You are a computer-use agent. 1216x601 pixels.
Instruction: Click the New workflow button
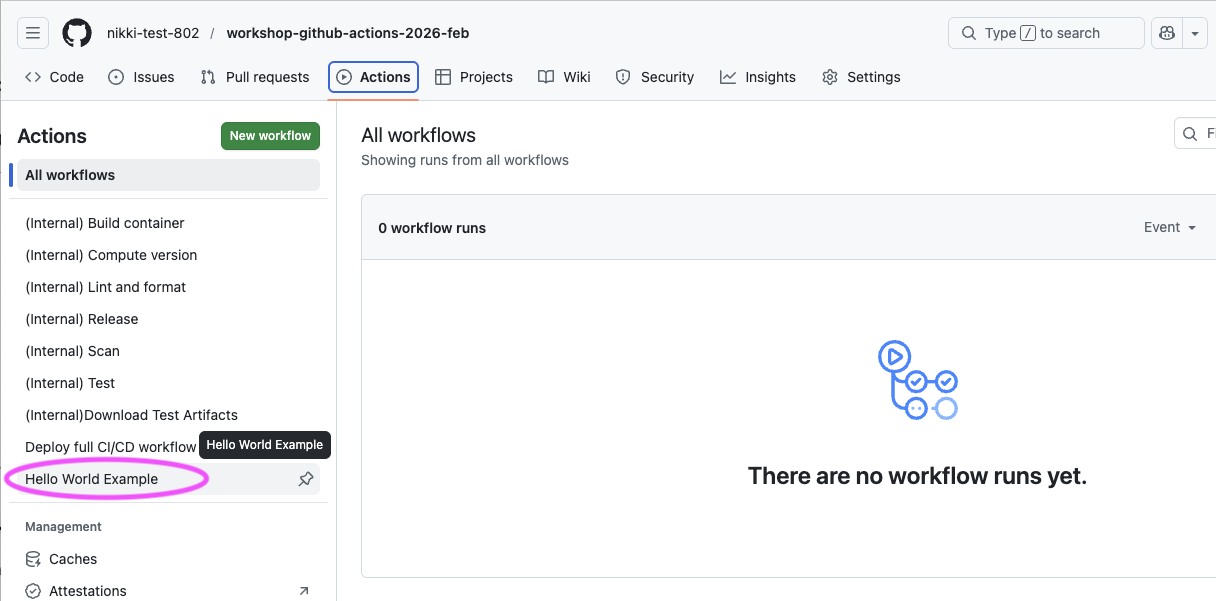[x=270, y=135]
